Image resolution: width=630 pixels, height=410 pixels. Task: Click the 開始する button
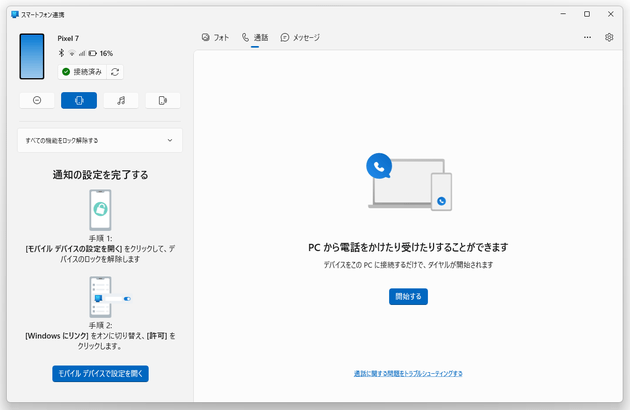409,296
